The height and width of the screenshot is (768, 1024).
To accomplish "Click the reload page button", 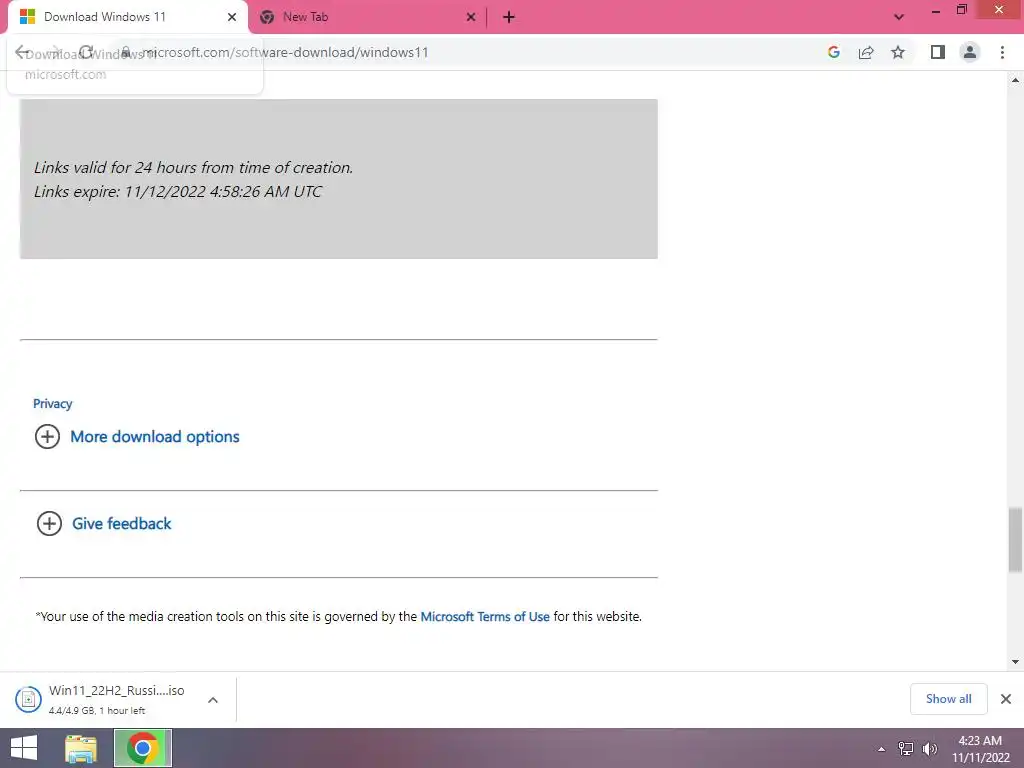I will click(x=86, y=52).
